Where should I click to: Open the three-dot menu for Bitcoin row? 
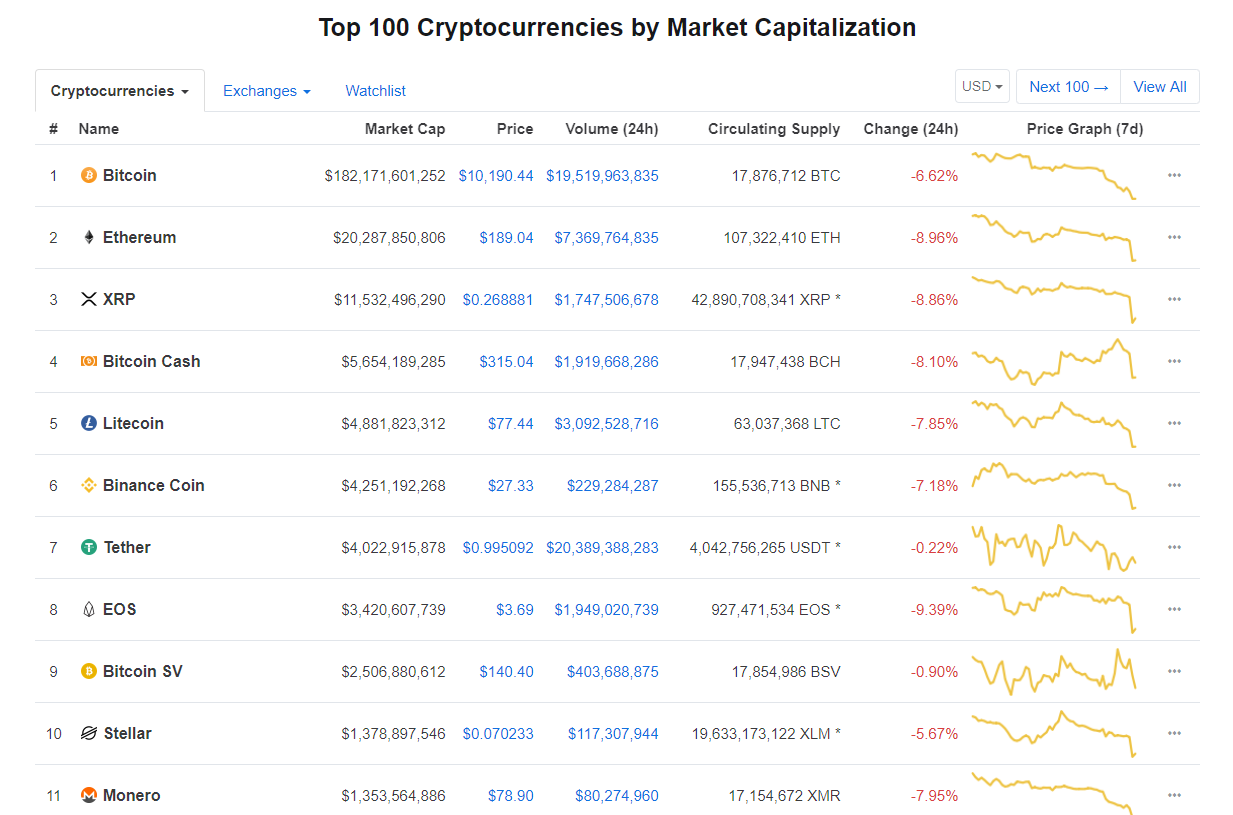click(1174, 175)
